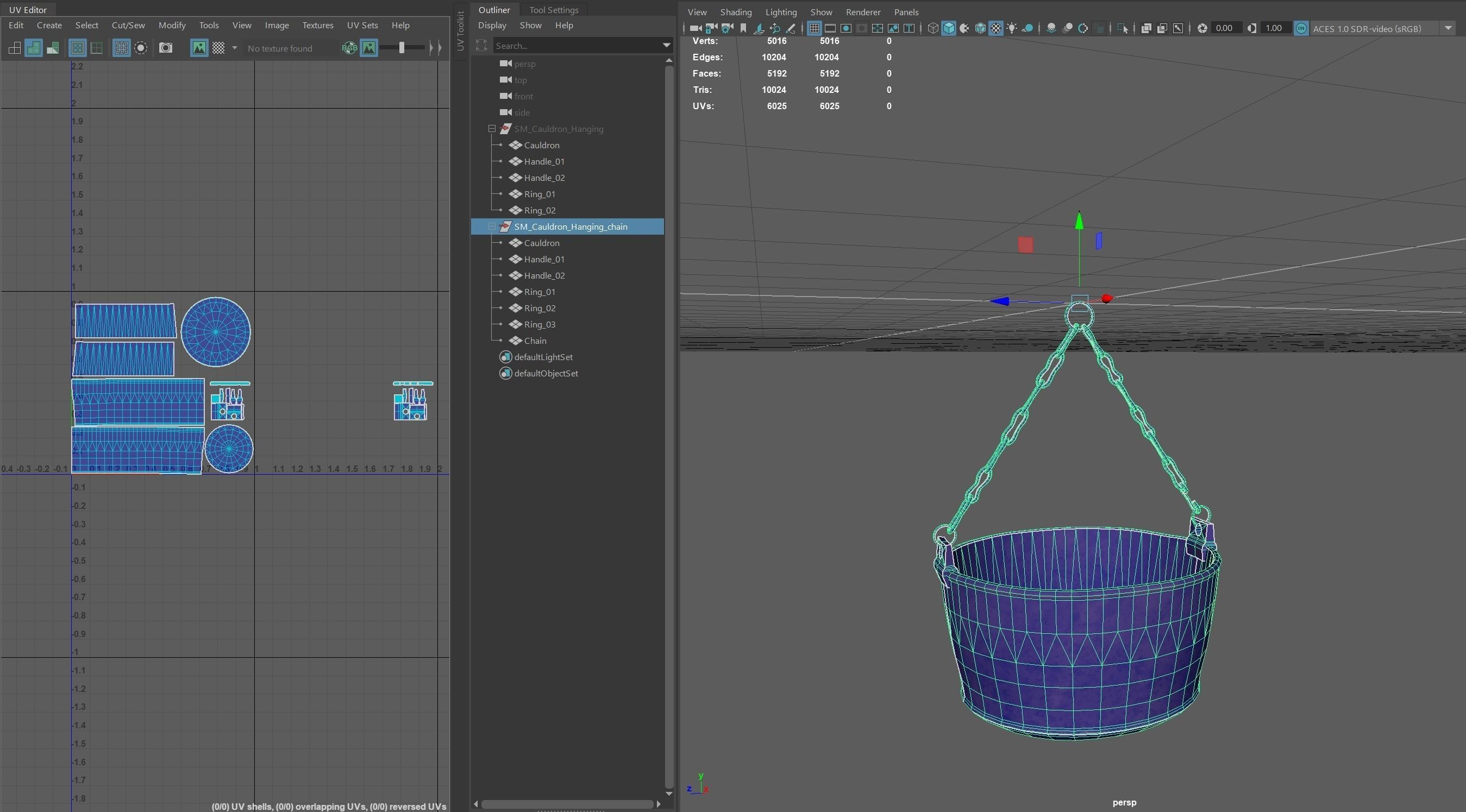Click the Bookmarks icon in viewport

click(743, 28)
